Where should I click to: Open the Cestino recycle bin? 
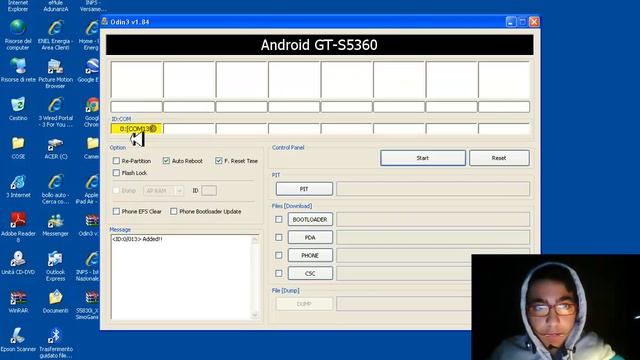pyautogui.click(x=18, y=109)
